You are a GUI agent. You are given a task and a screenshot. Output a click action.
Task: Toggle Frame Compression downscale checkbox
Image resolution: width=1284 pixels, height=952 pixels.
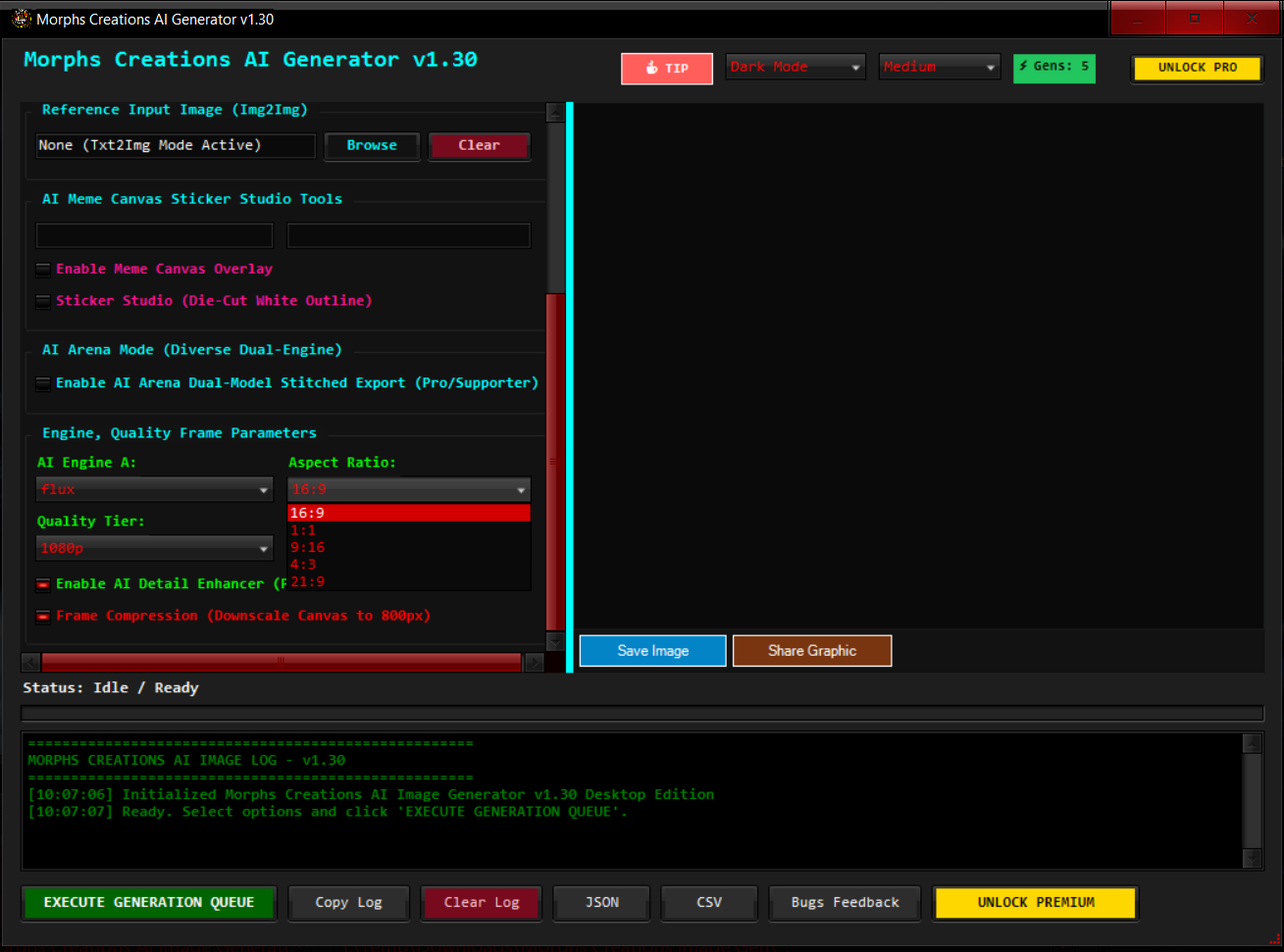(43, 617)
